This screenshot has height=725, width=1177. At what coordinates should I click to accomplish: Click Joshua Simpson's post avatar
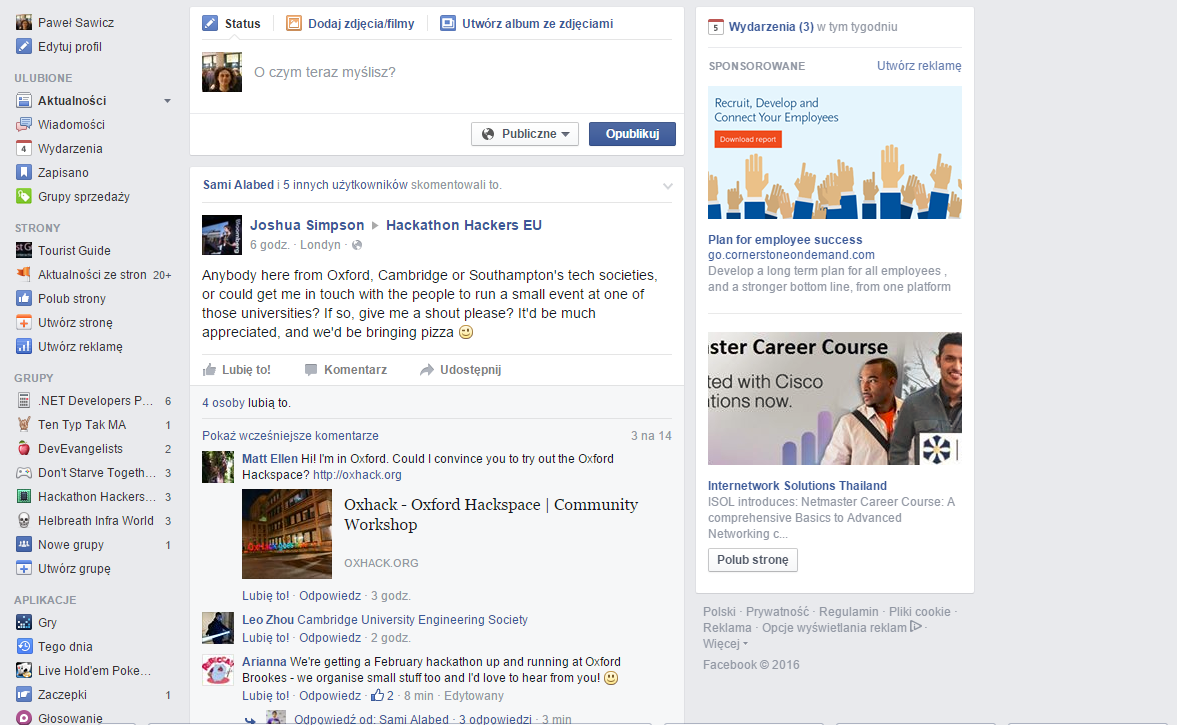(x=221, y=236)
